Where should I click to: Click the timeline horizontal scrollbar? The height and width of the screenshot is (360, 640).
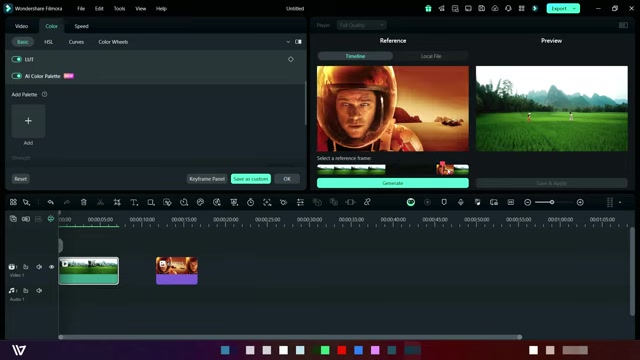click(x=290, y=337)
